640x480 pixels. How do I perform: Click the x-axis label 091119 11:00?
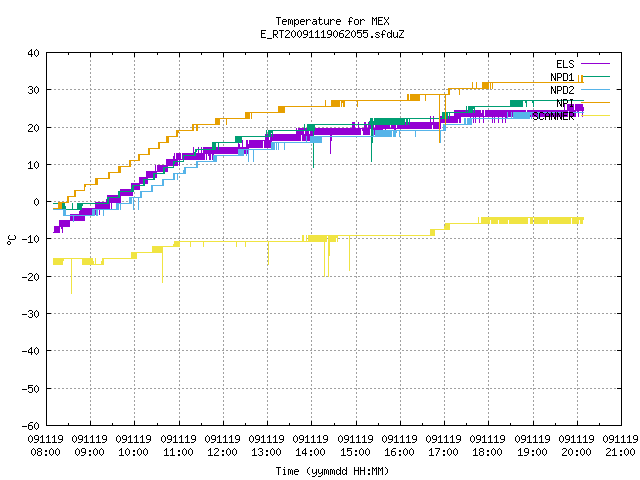178,446
